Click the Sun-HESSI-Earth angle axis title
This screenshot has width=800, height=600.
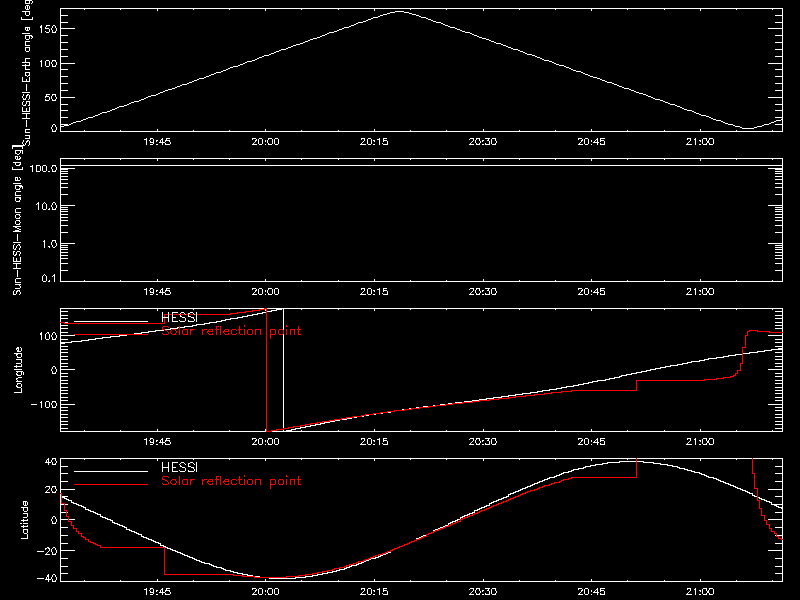coord(27,73)
